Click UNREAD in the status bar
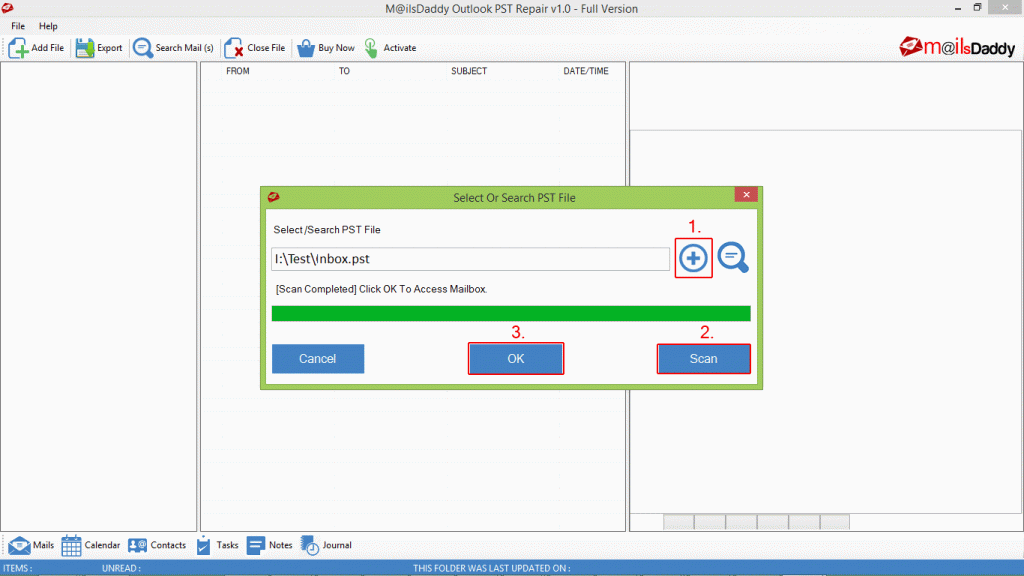 point(121,568)
